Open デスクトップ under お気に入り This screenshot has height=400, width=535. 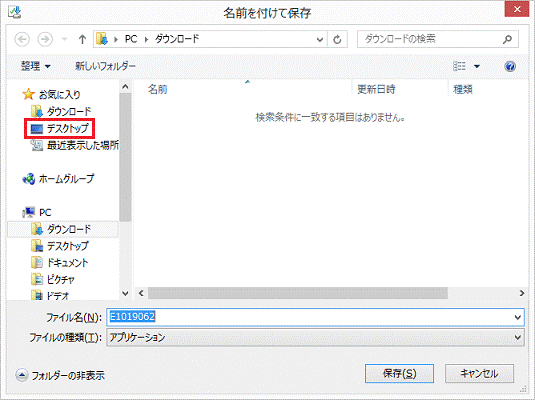pyautogui.click(x=68, y=128)
